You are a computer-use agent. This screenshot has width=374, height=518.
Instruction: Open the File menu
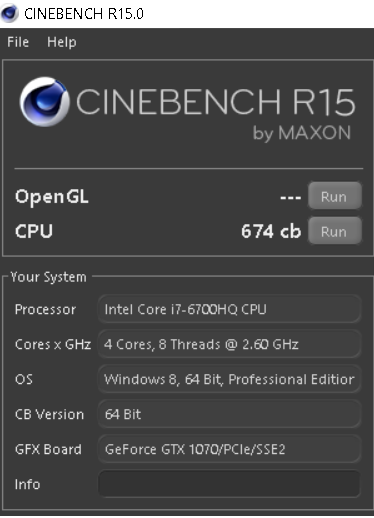pos(18,42)
